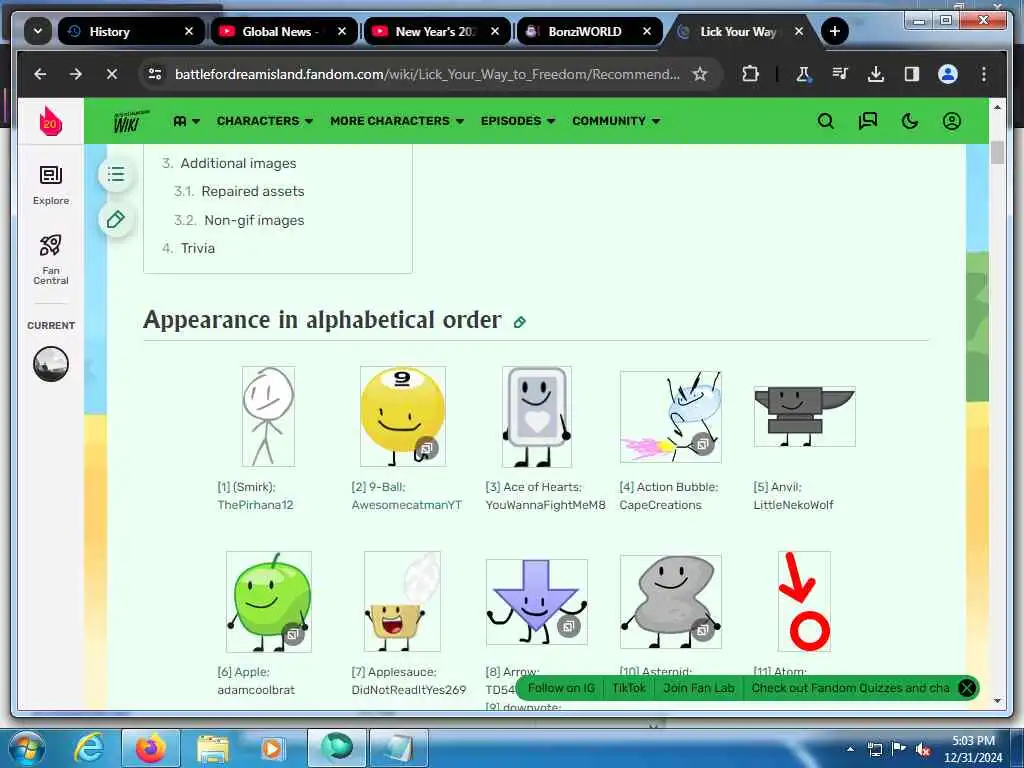The height and width of the screenshot is (768, 1024).
Task: Click Join Fan Lab banner link
Action: click(x=699, y=688)
